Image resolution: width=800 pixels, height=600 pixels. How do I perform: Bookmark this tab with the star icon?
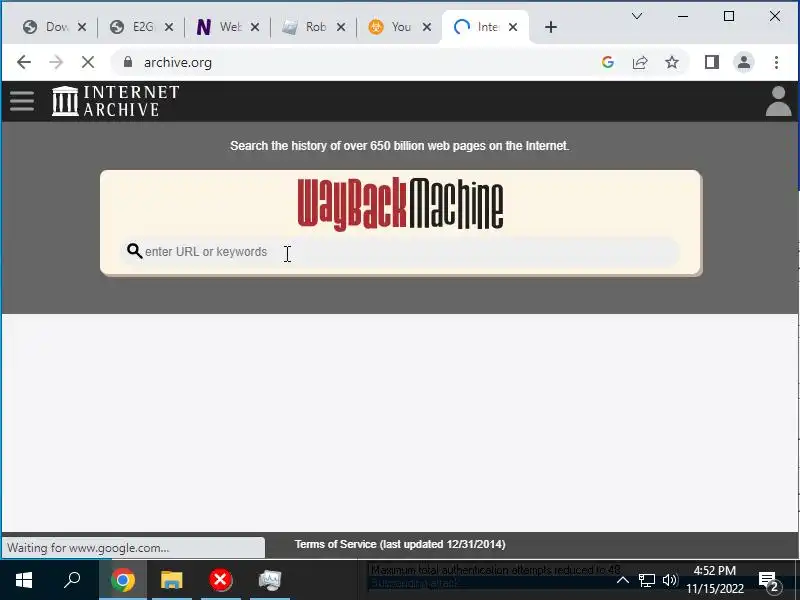point(672,62)
